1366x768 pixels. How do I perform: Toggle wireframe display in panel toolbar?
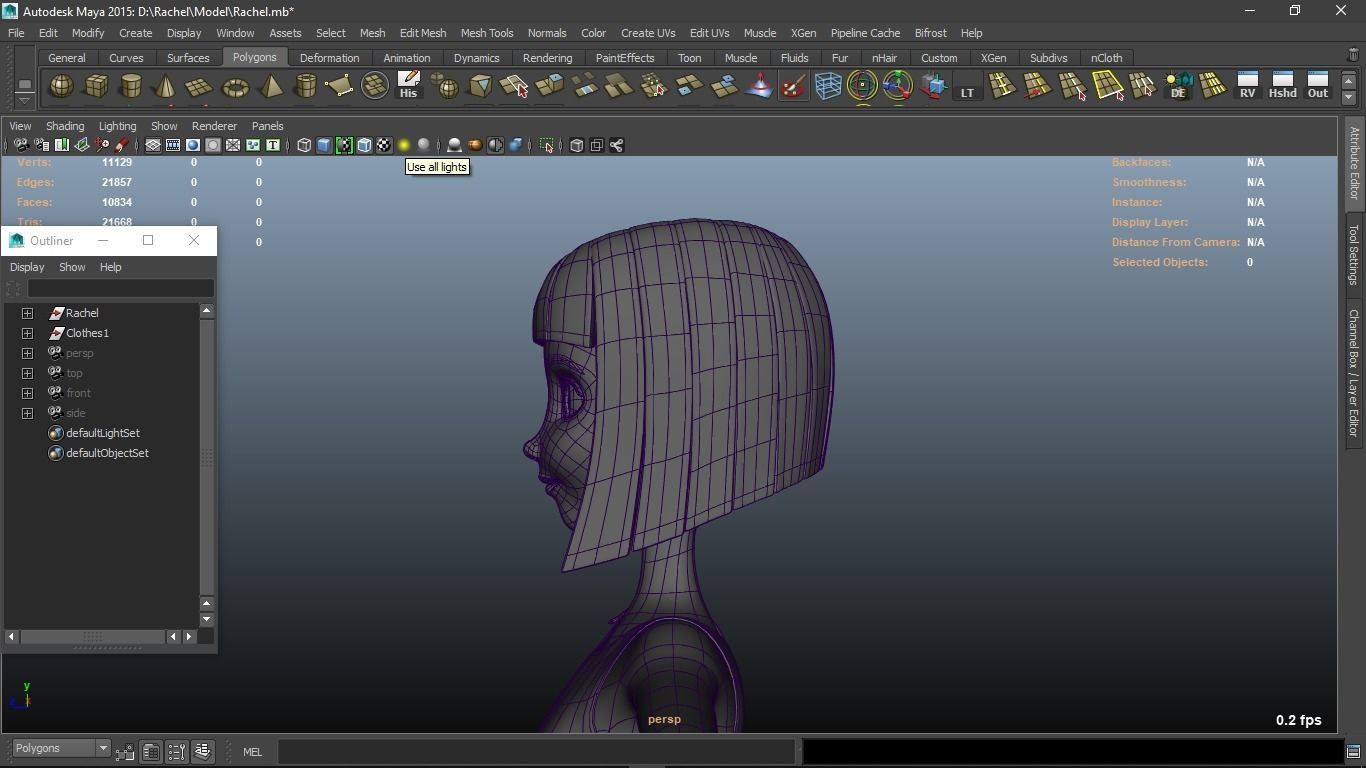point(304,145)
